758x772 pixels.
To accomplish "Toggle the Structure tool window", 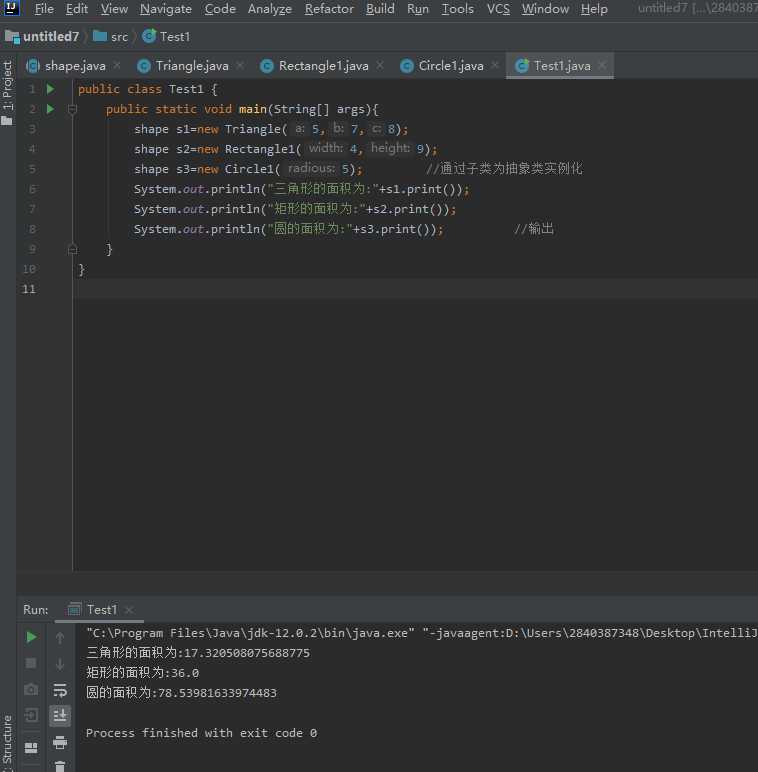I will tap(7, 742).
